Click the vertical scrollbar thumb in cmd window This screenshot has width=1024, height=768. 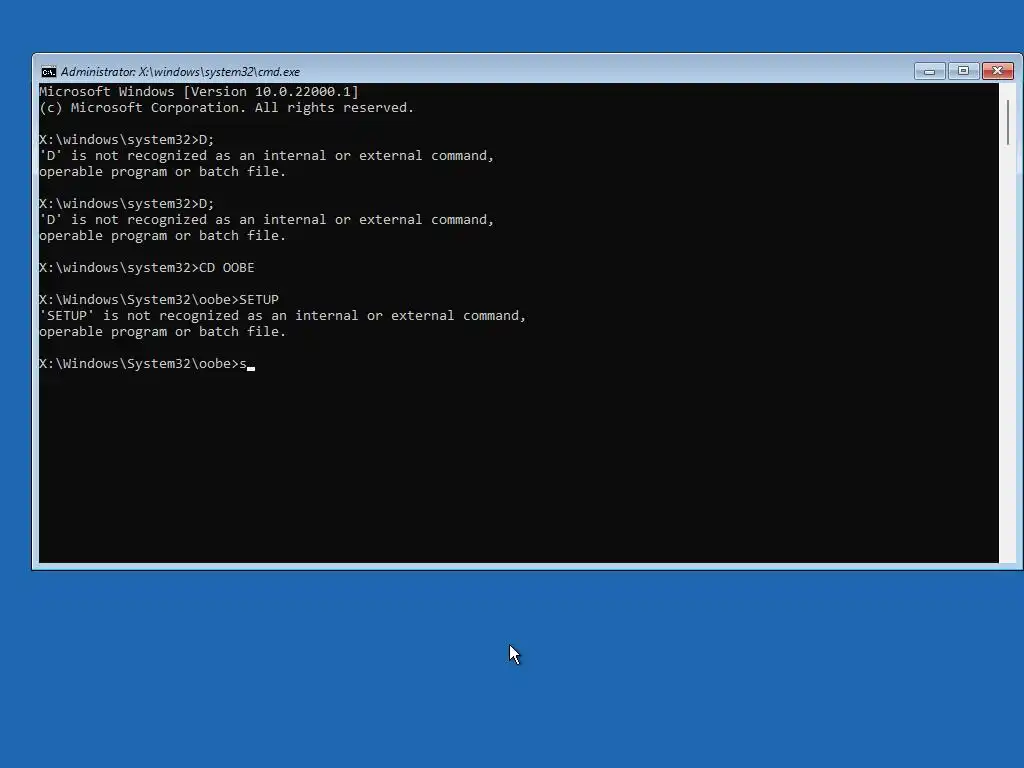[1008, 123]
